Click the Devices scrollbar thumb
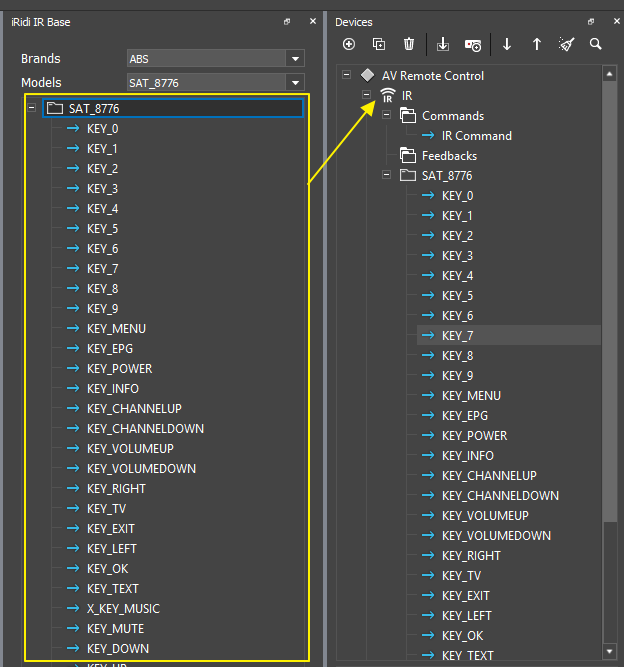This screenshot has height=667, width=624. 610,302
